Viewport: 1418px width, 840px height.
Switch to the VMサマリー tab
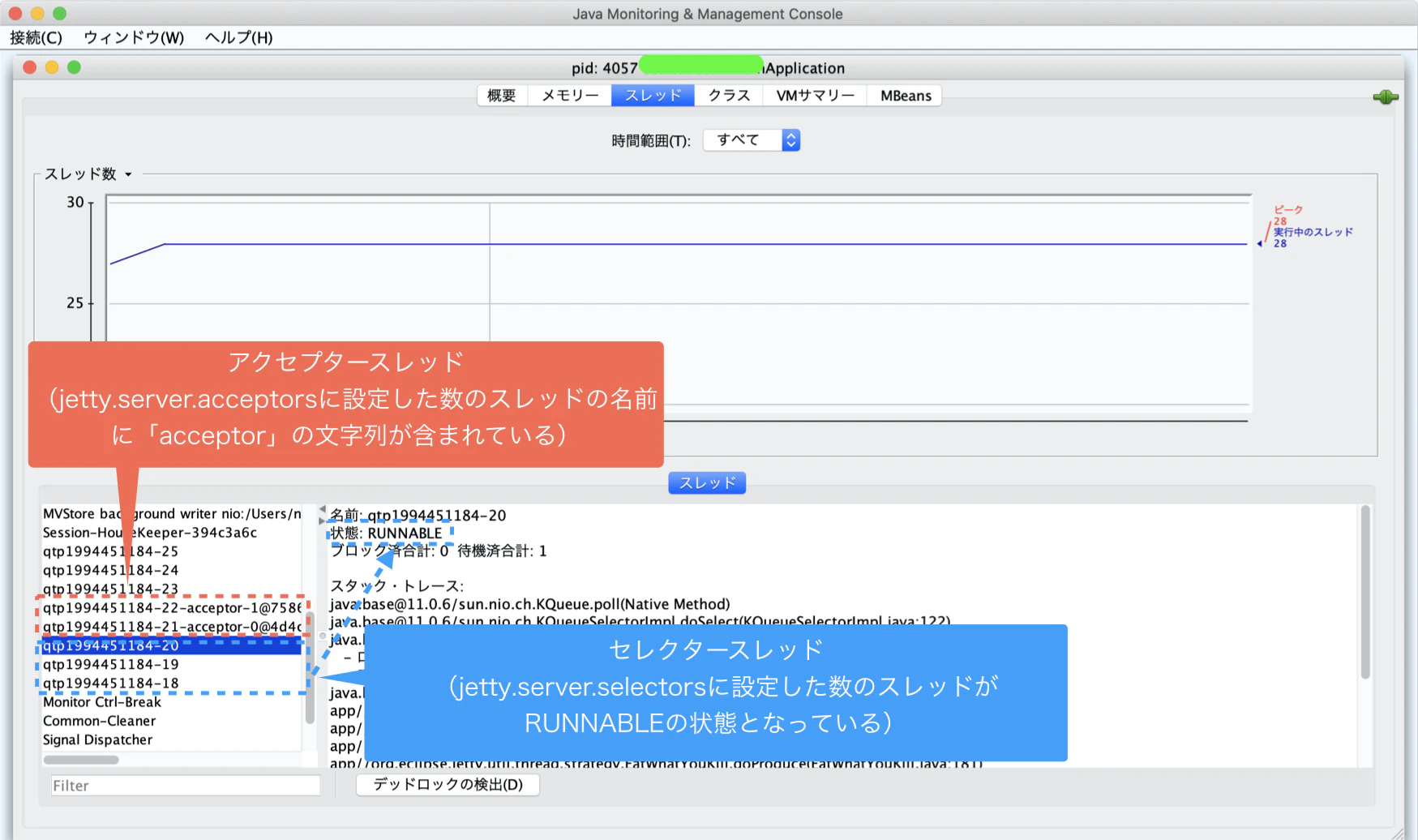tap(815, 96)
